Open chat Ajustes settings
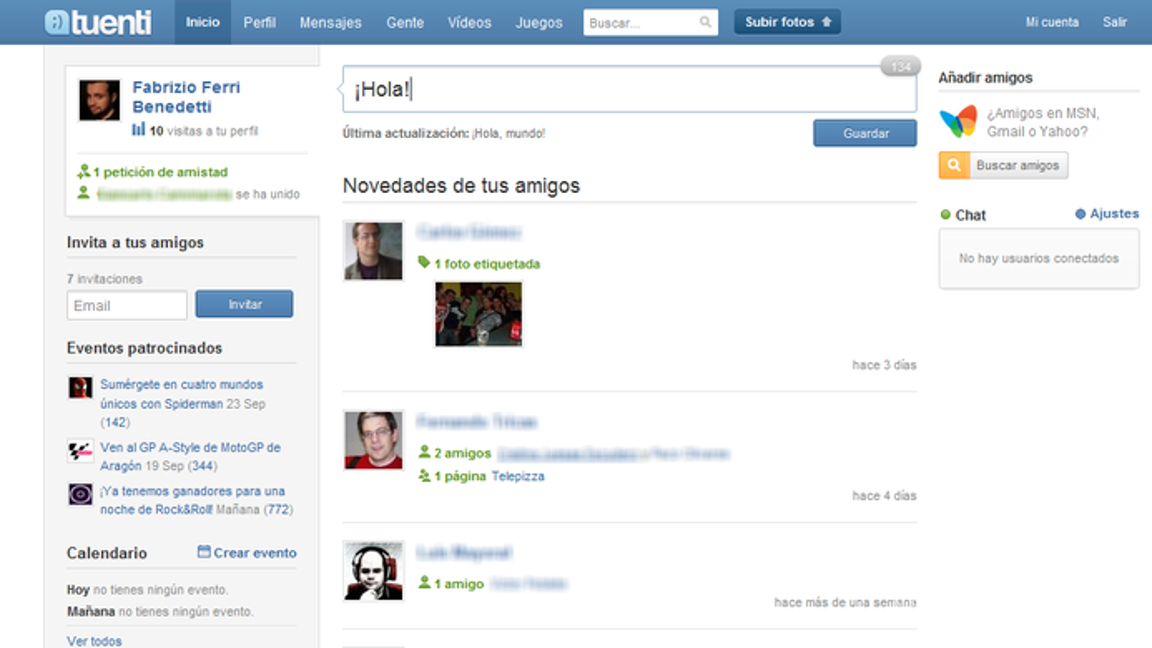 click(x=1112, y=213)
